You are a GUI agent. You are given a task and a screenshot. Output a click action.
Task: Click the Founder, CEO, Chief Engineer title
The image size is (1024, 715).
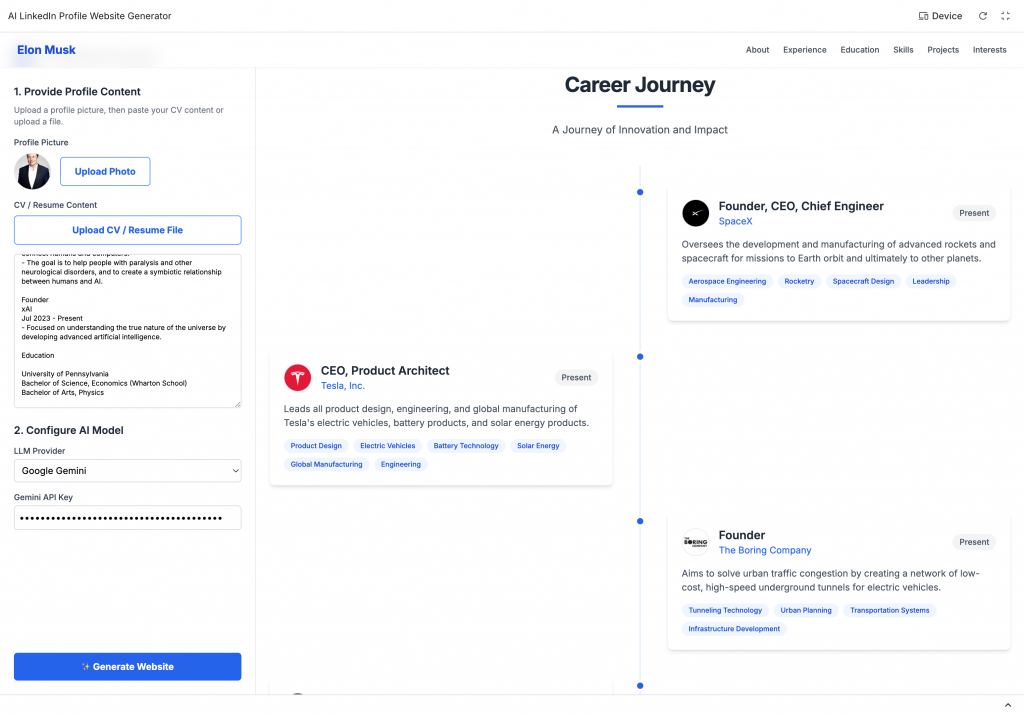(801, 206)
